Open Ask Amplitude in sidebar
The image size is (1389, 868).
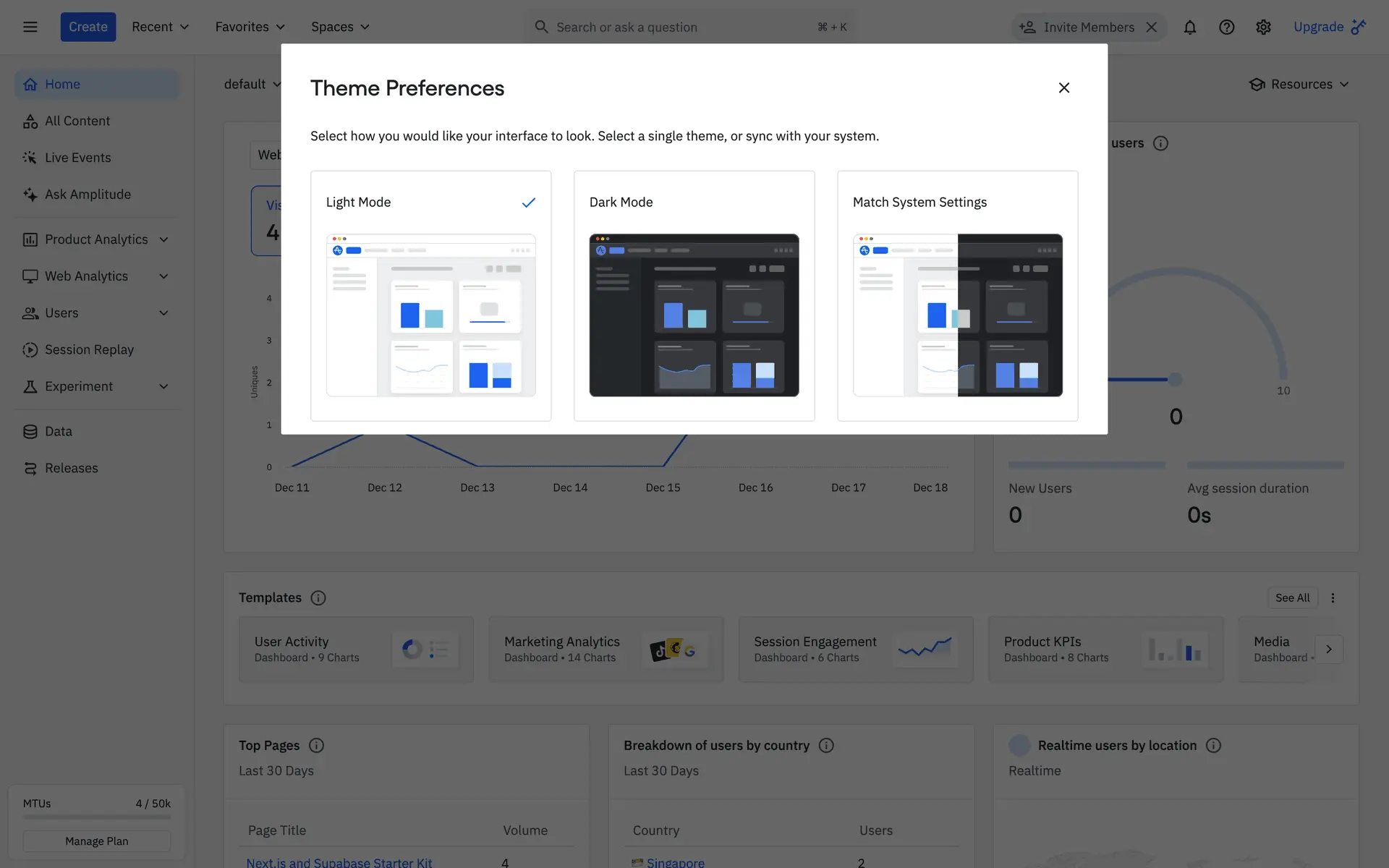[x=88, y=195]
